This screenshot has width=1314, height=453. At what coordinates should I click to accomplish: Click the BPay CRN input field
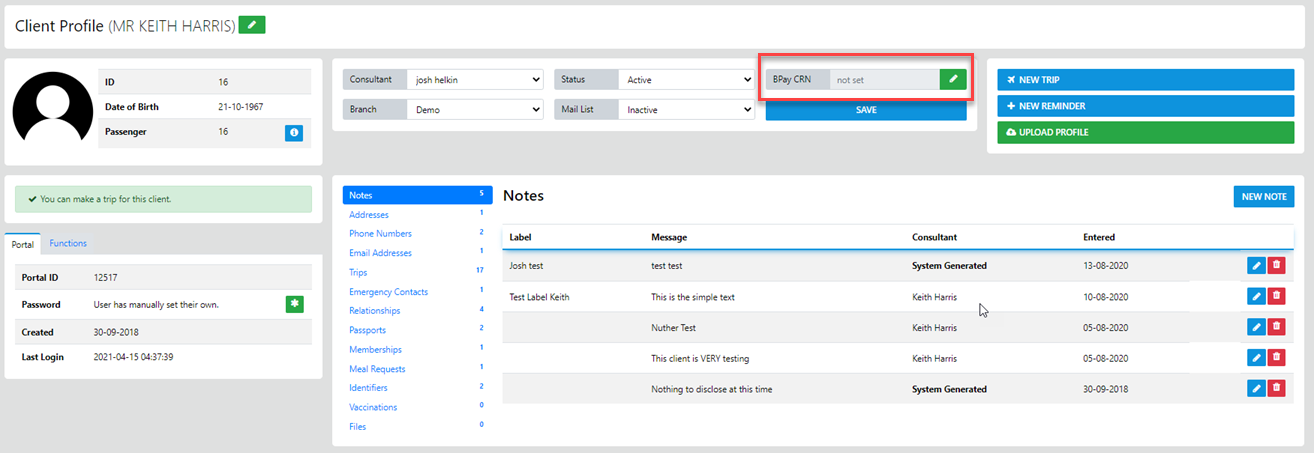[884, 79]
